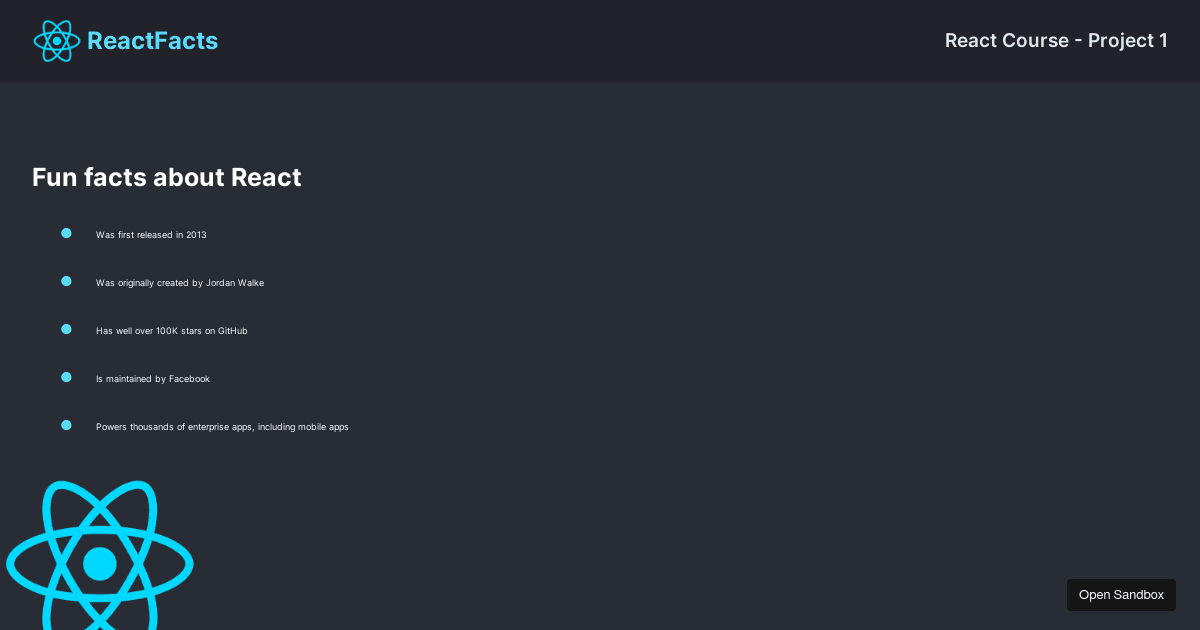
Task: Click the header React logo's center dot
Action: [57, 41]
